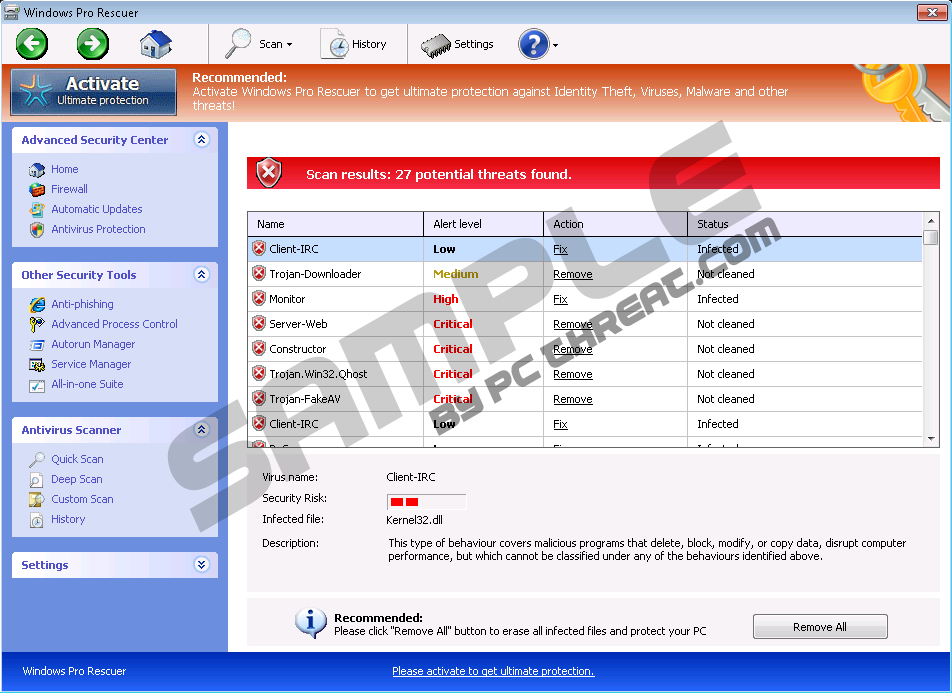The width and height of the screenshot is (952, 693).
Task: Select the Anti-phishing icon
Action: tap(37, 304)
